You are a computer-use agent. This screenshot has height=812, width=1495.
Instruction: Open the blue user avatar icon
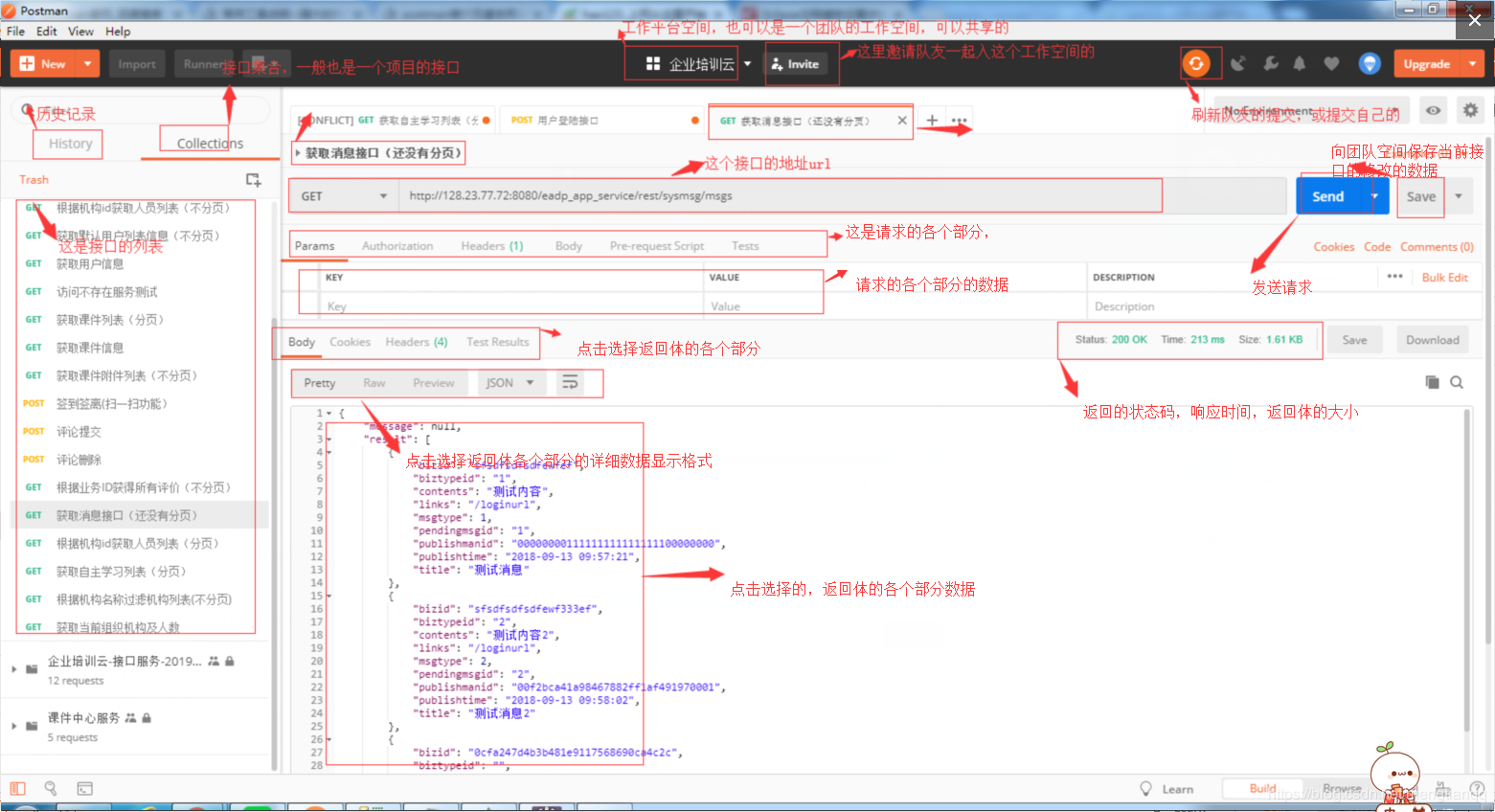(1370, 64)
